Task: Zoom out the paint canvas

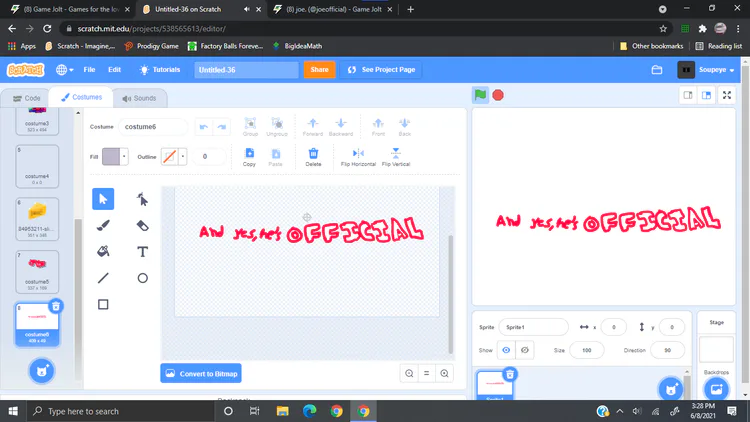Action: coord(409,374)
